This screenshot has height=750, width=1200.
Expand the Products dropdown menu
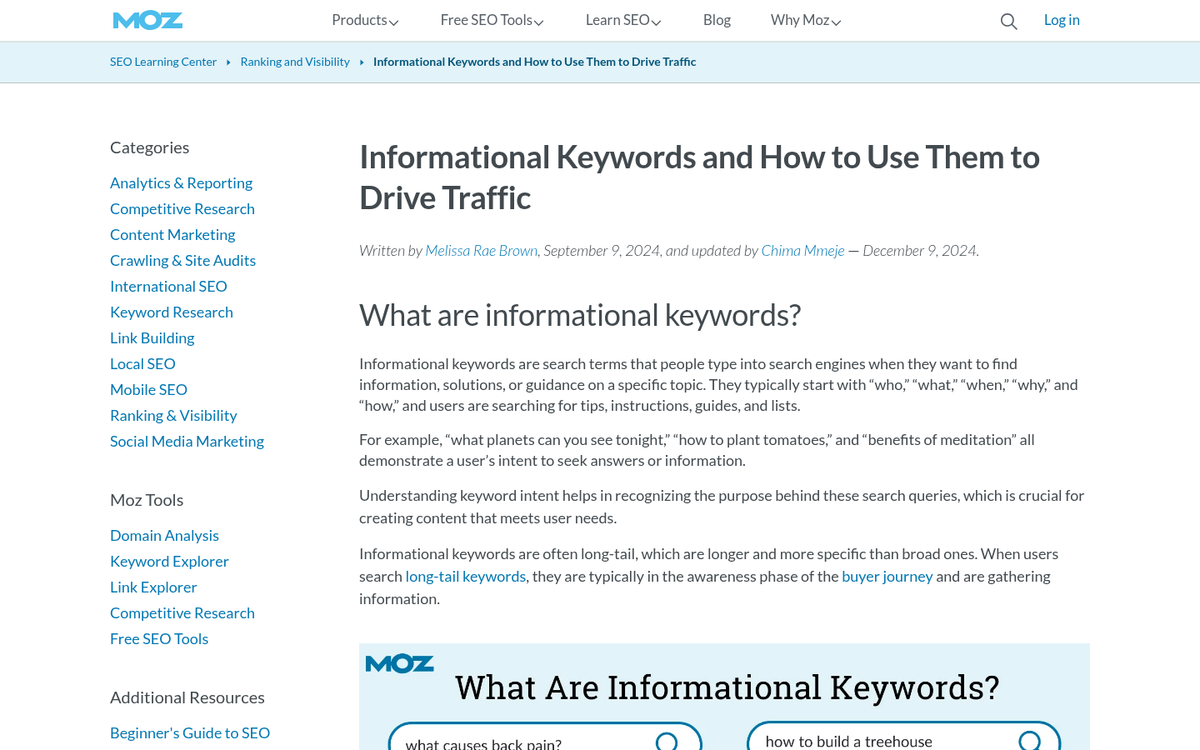click(364, 20)
